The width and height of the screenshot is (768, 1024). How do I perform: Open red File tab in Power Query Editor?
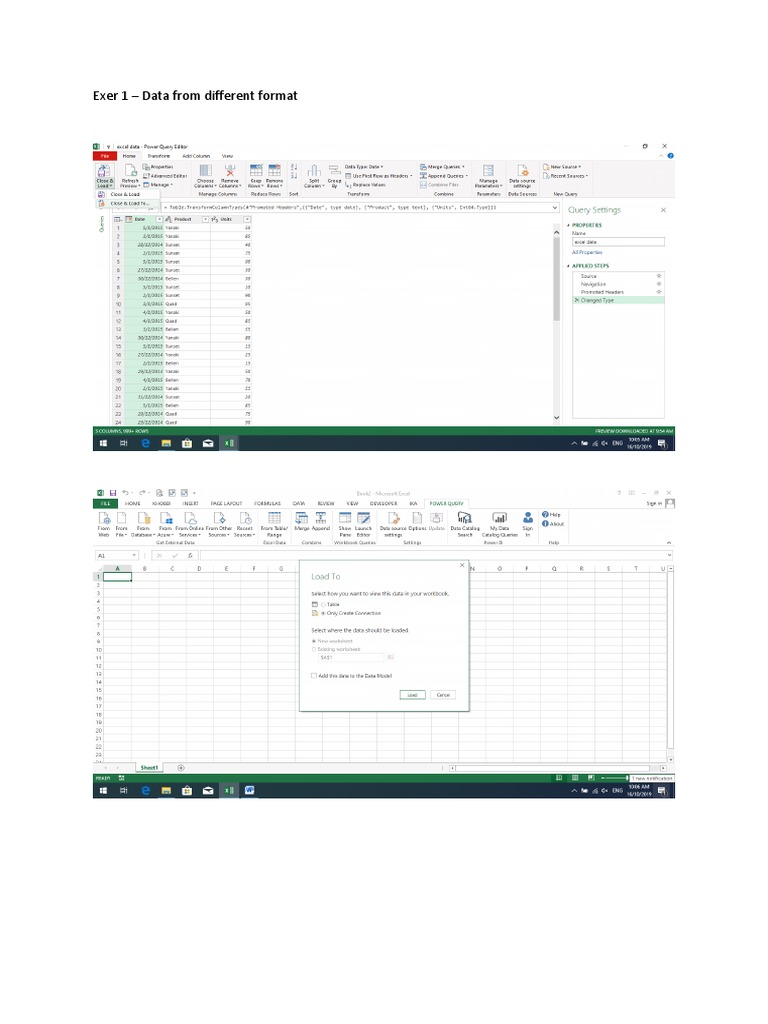[104, 156]
